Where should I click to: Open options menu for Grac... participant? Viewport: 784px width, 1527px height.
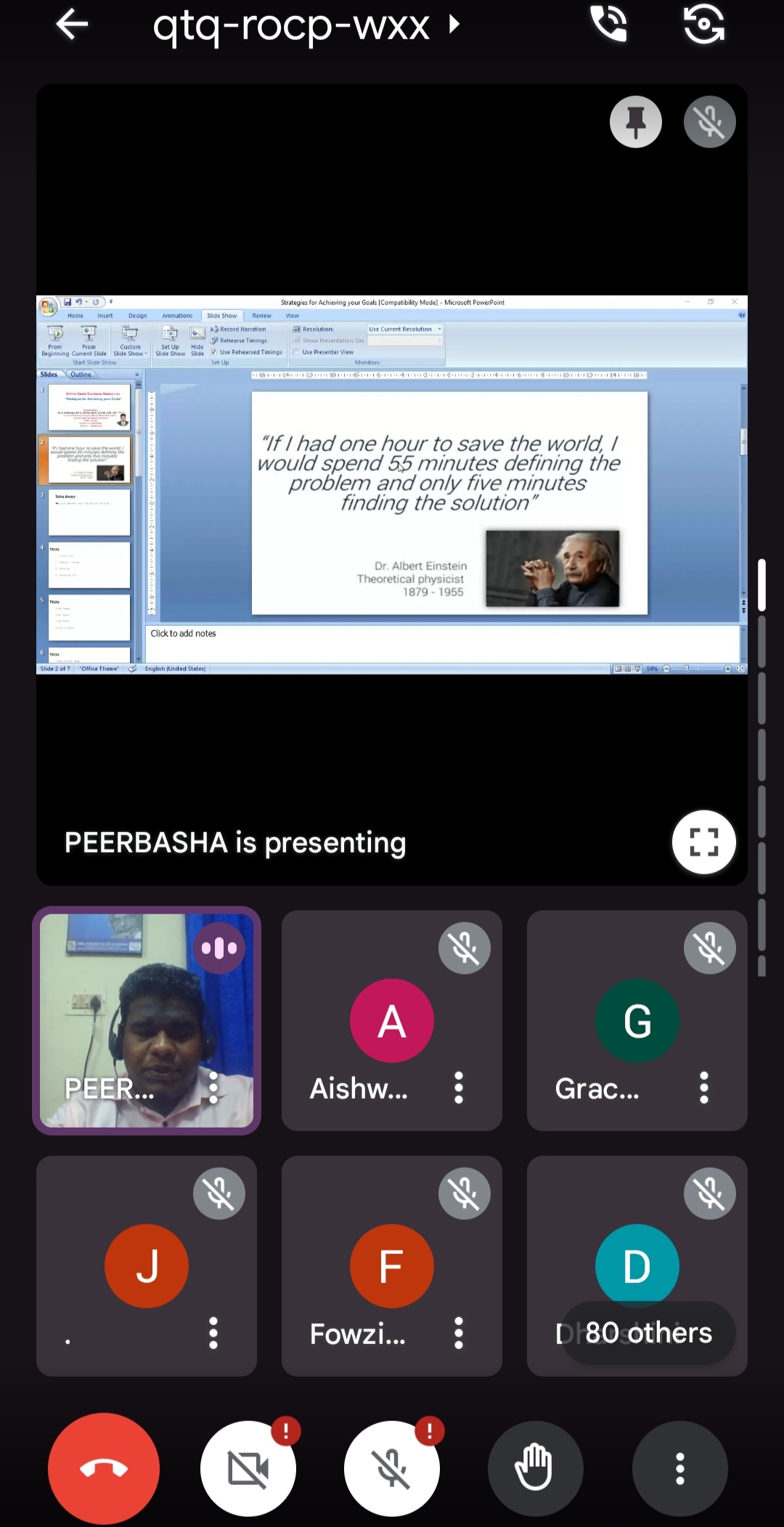(703, 1088)
